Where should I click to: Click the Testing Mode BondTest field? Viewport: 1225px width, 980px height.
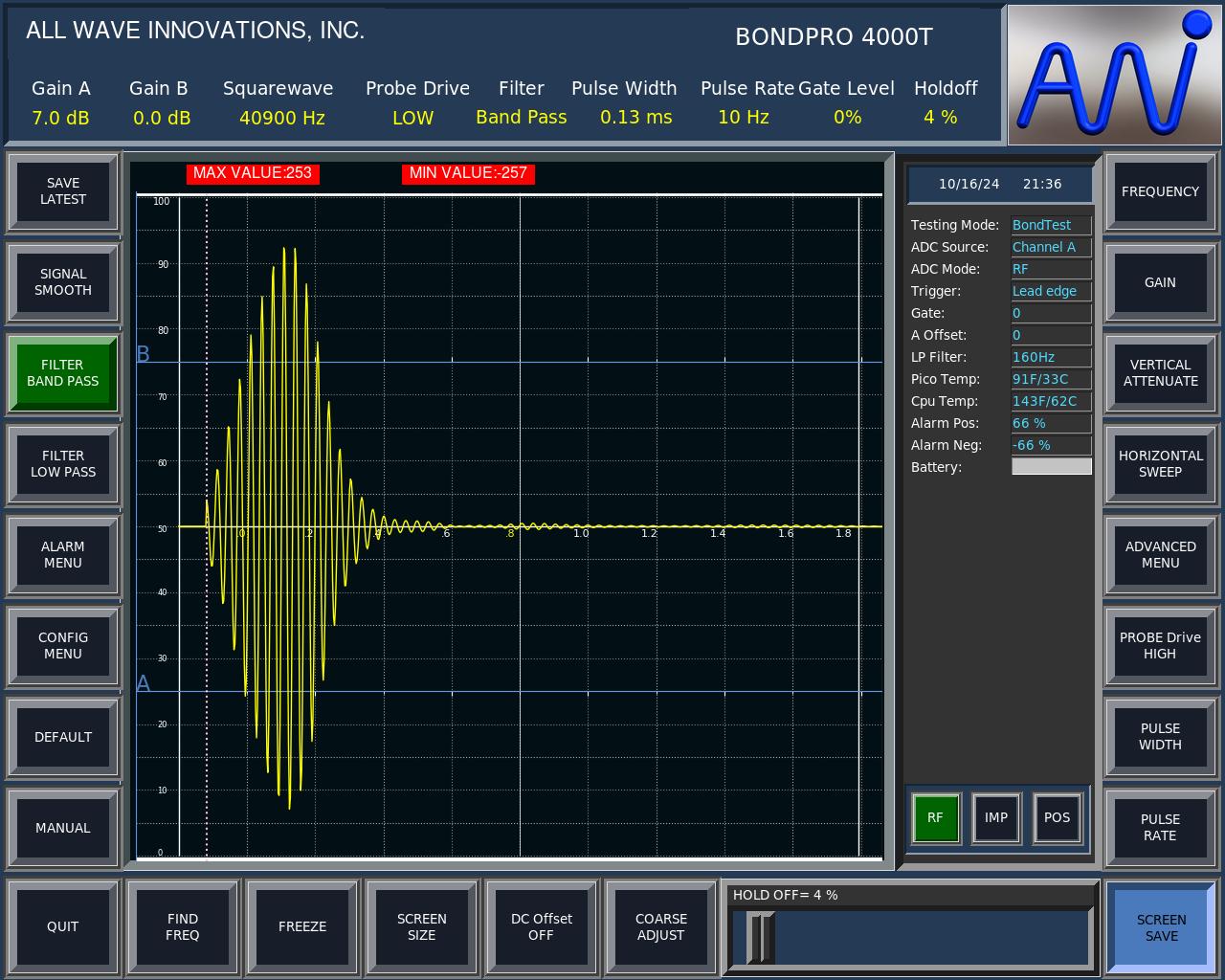click(1051, 225)
